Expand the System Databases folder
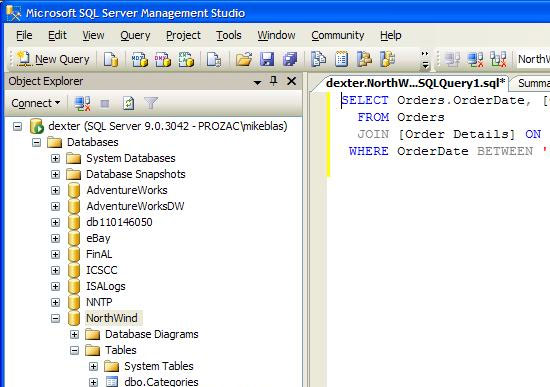Image resolution: width=550 pixels, height=387 pixels. click(x=55, y=158)
